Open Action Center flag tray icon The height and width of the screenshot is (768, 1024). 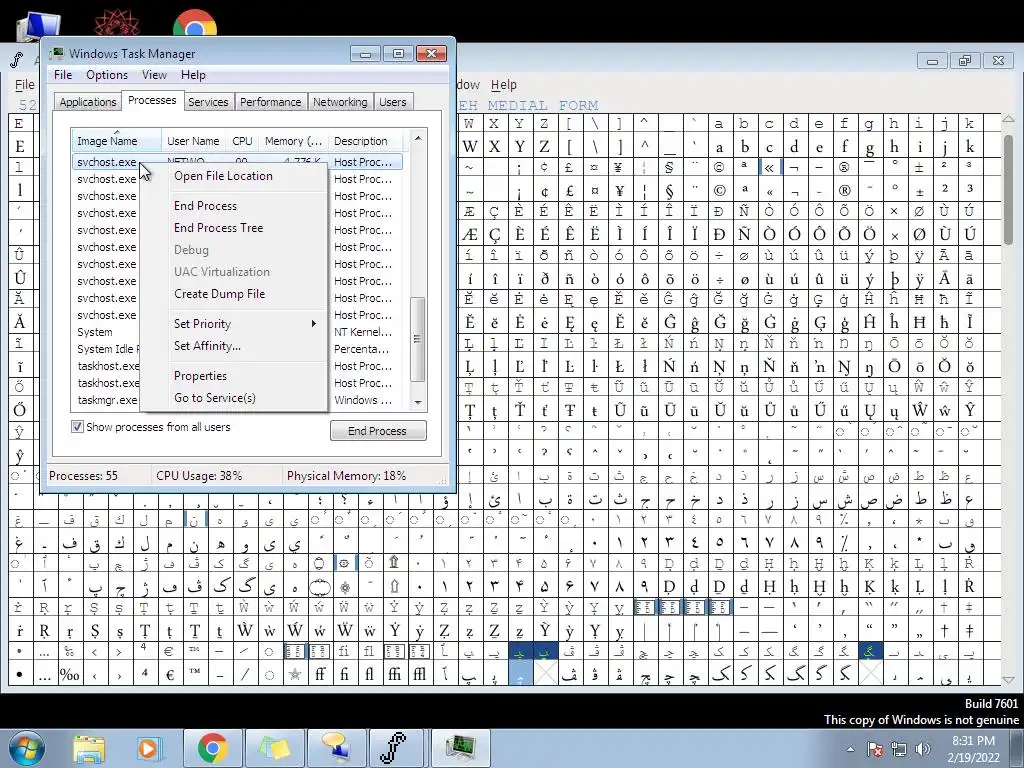pyautogui.click(x=875, y=749)
